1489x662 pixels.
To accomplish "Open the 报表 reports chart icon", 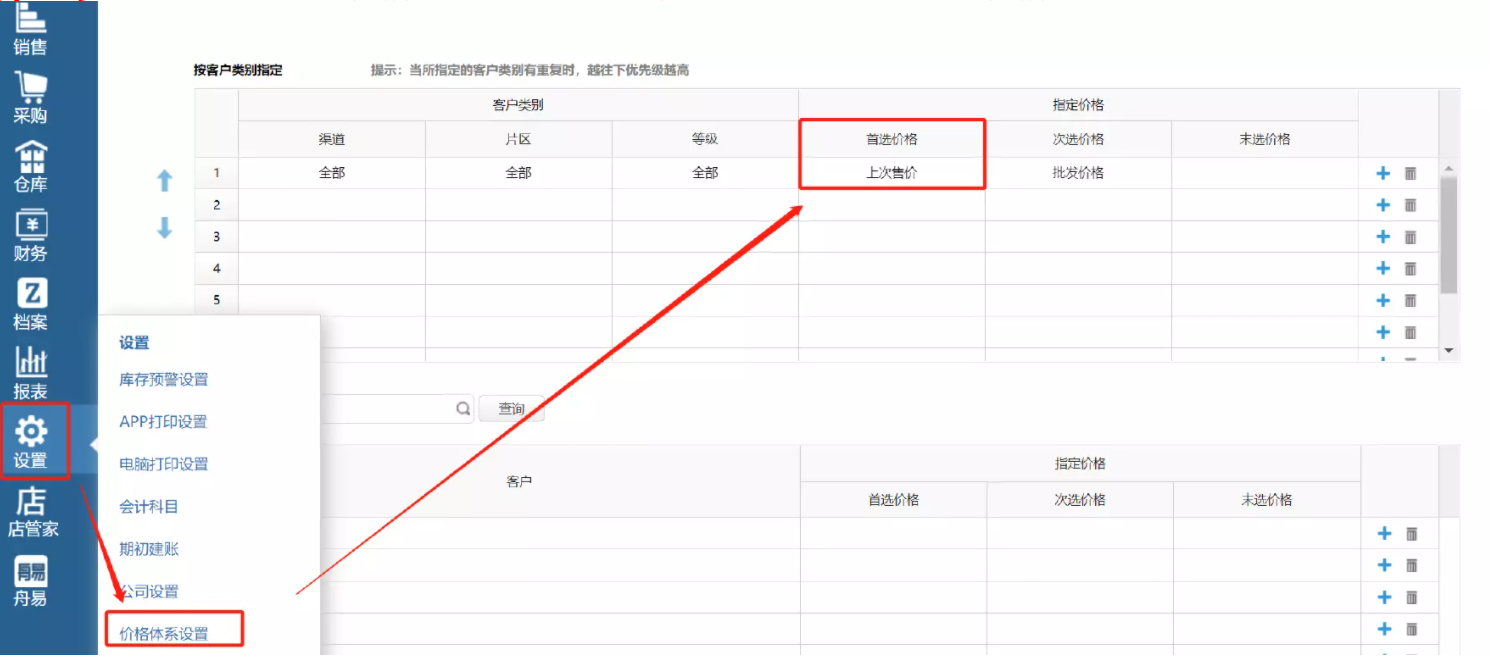I will (31, 371).
